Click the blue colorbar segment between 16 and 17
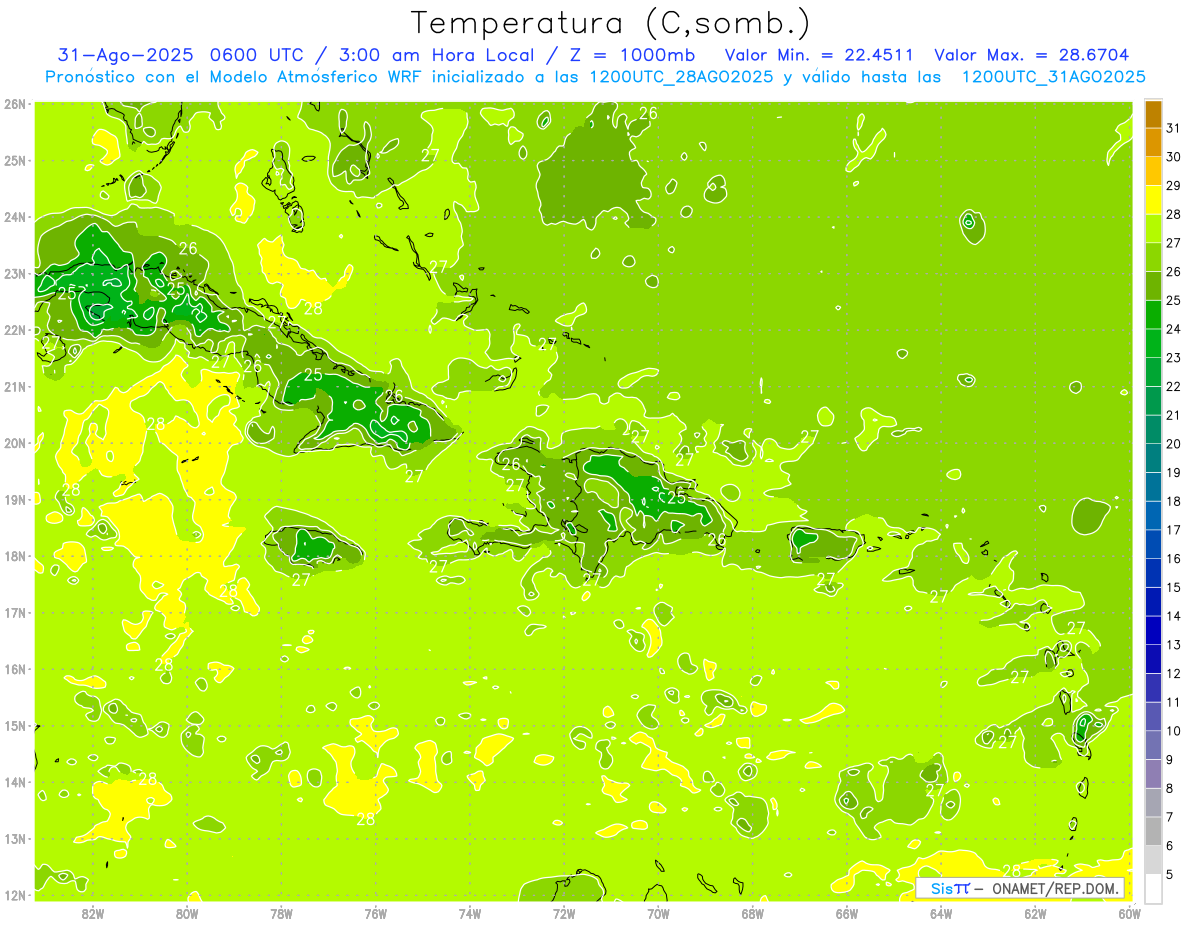This screenshot has width=1200, height=927. 1153,543
